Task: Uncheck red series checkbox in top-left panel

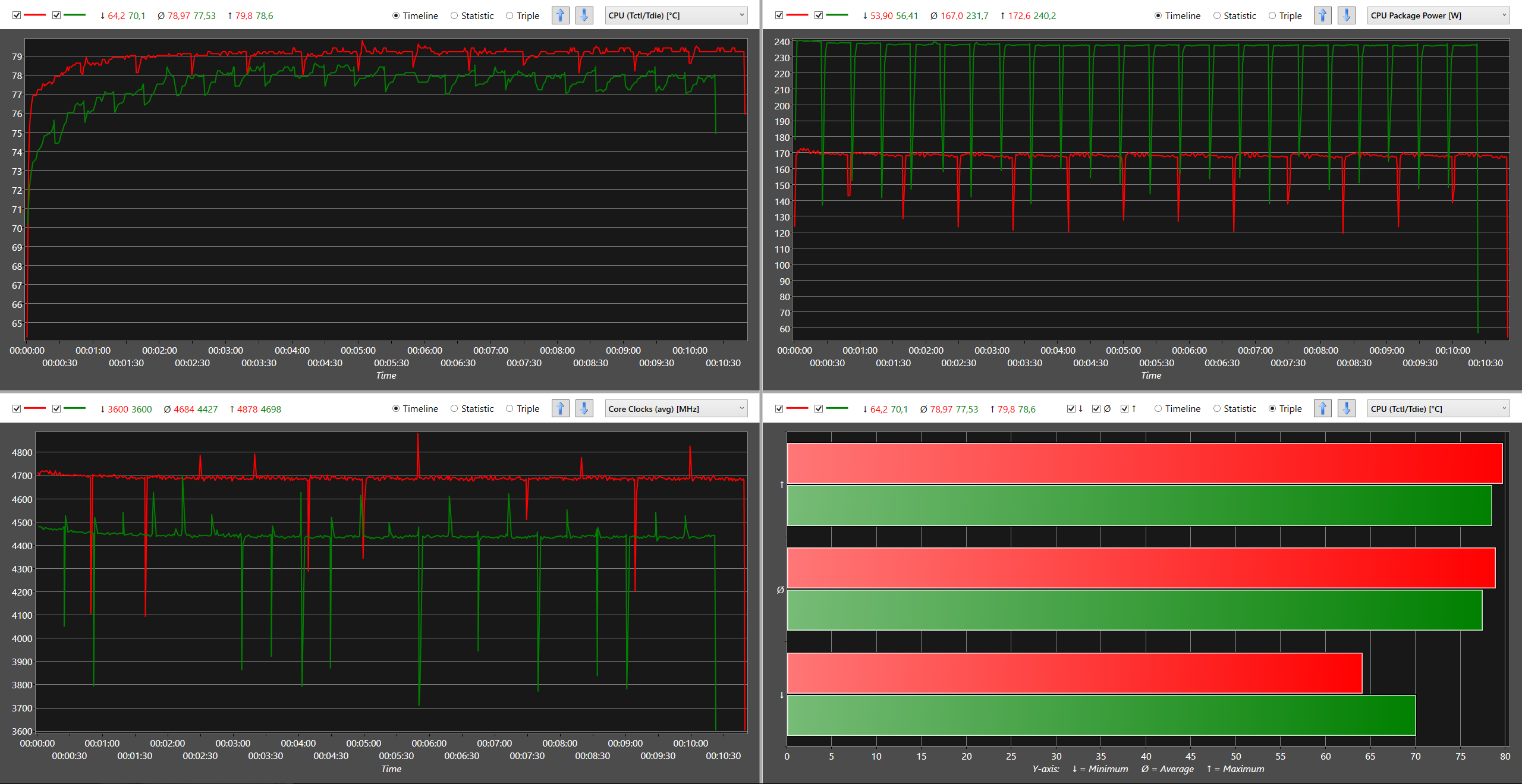Action: click(17, 15)
